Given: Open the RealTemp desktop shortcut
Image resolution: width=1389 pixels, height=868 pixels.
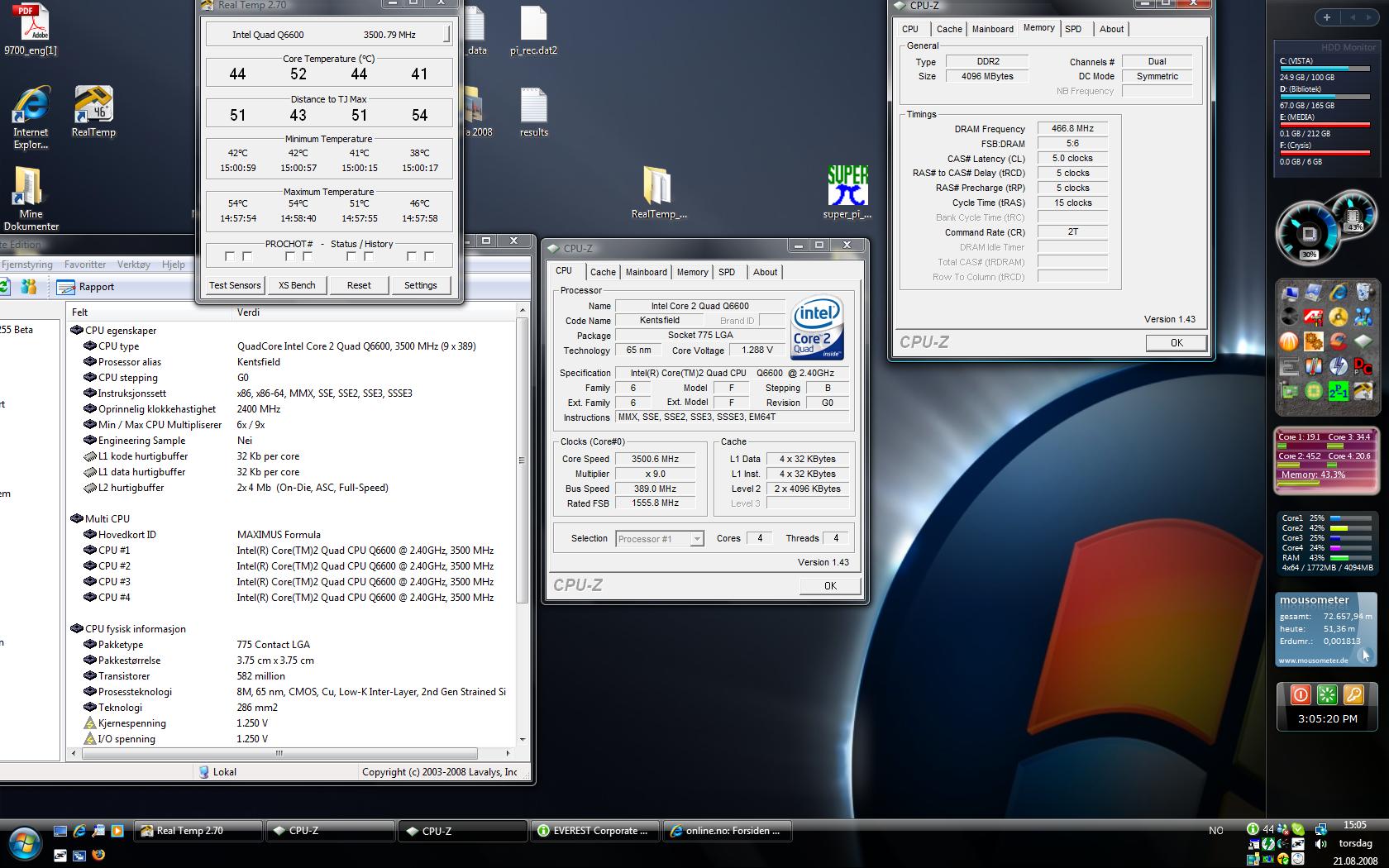Looking at the screenshot, I should pyautogui.click(x=93, y=112).
